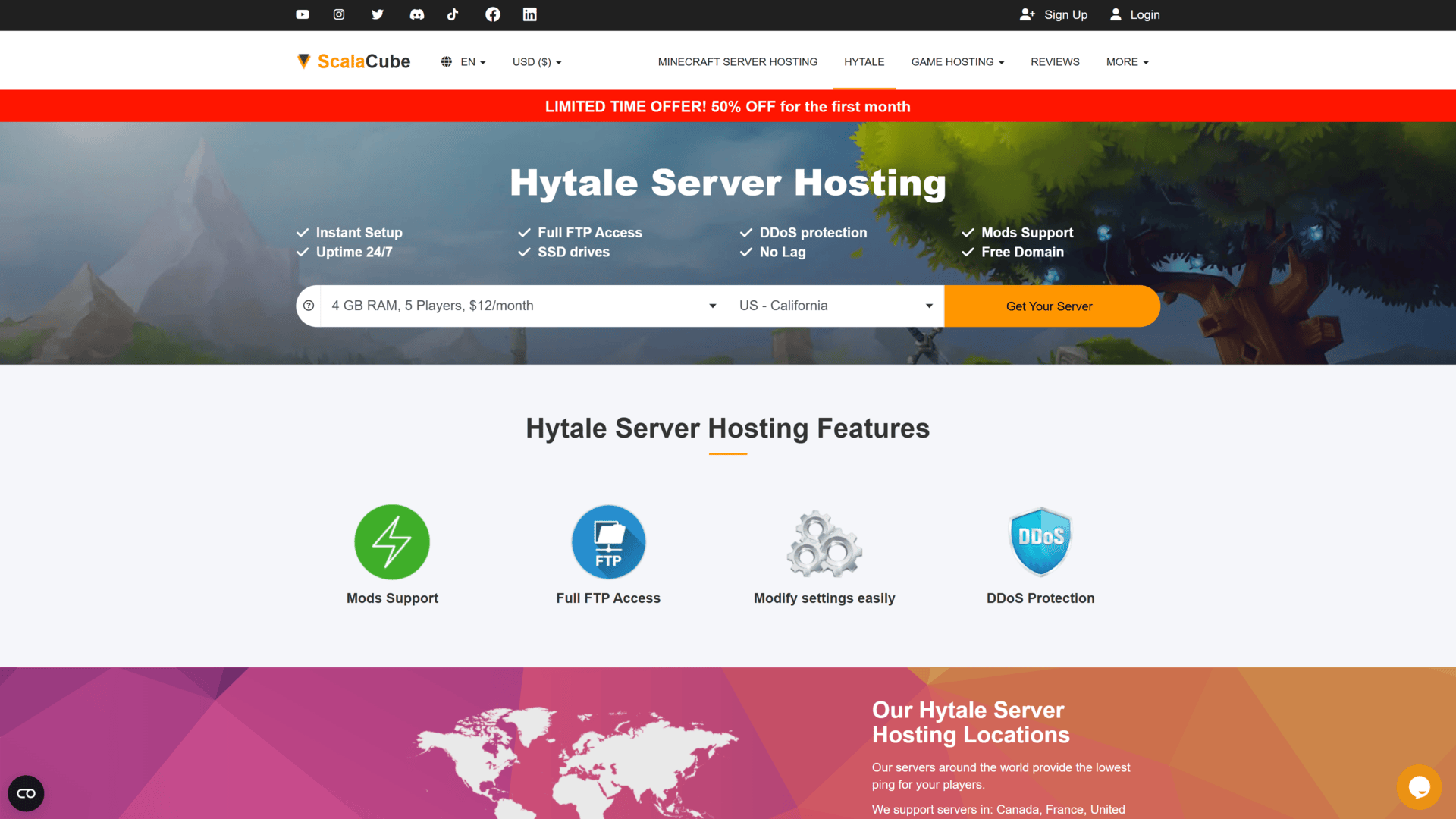
Task: Expand the Game Hosting menu
Action: coord(957,62)
